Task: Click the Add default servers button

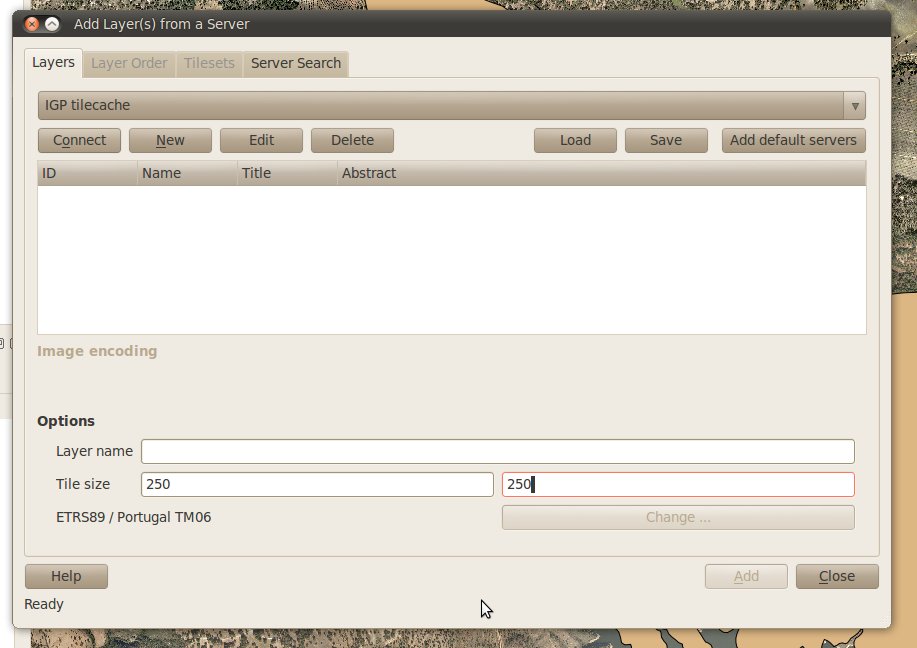Action: 793,140
